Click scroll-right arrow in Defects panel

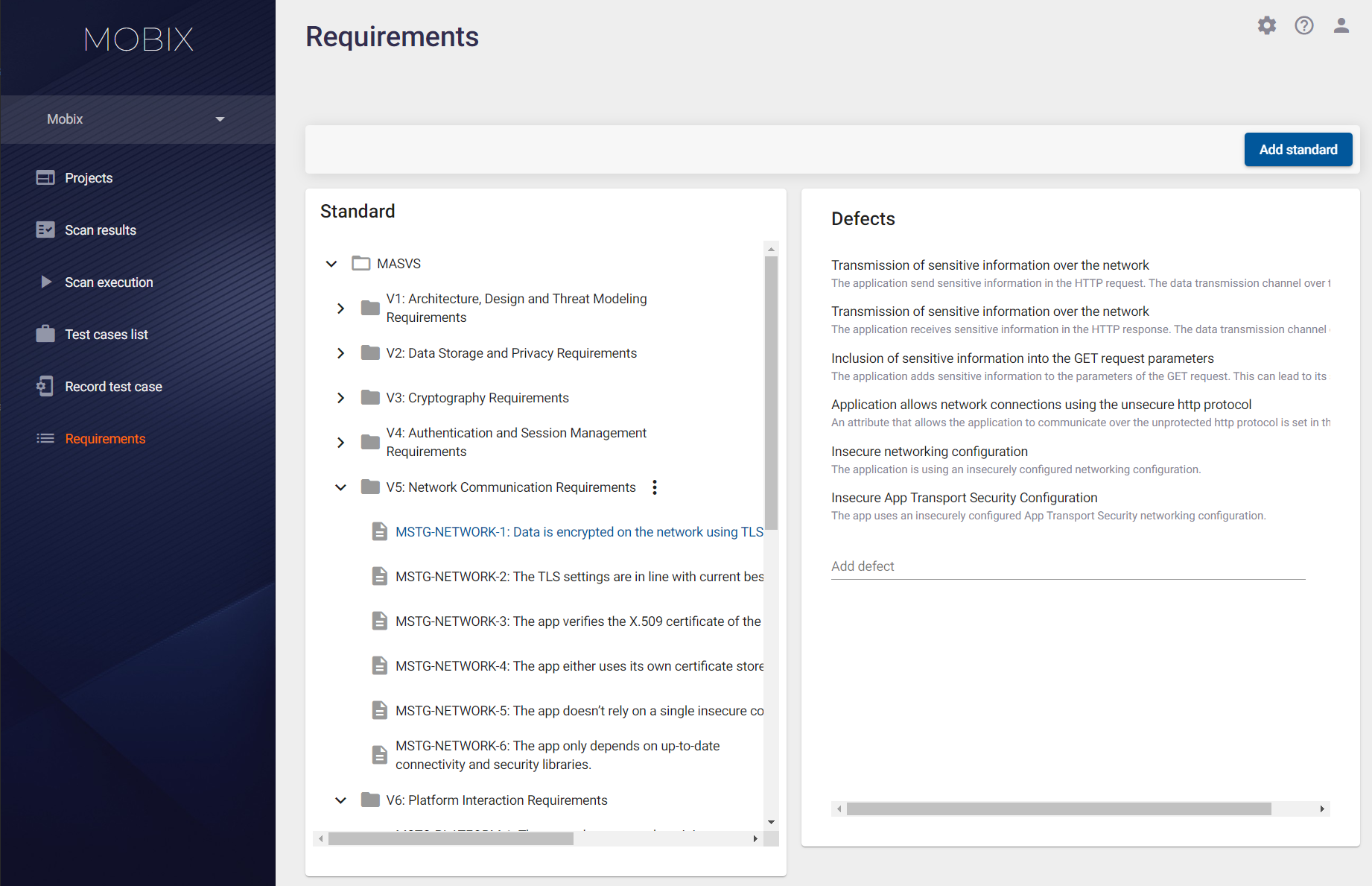pos(1322,809)
